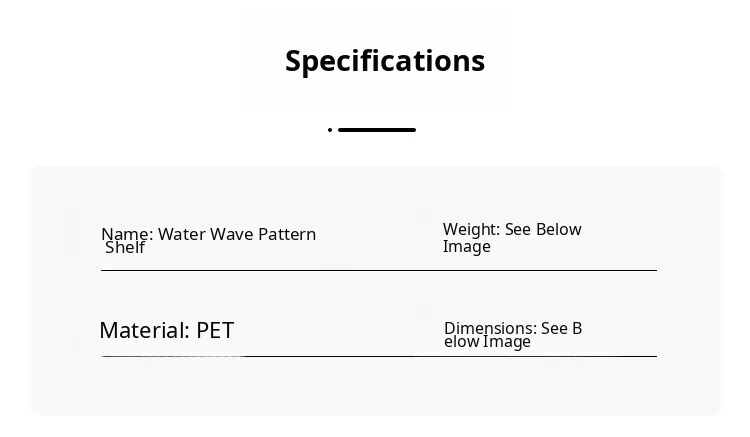Click the word Image under Weight
Image resolution: width=750 pixels, height=437 pixels.
(x=467, y=247)
